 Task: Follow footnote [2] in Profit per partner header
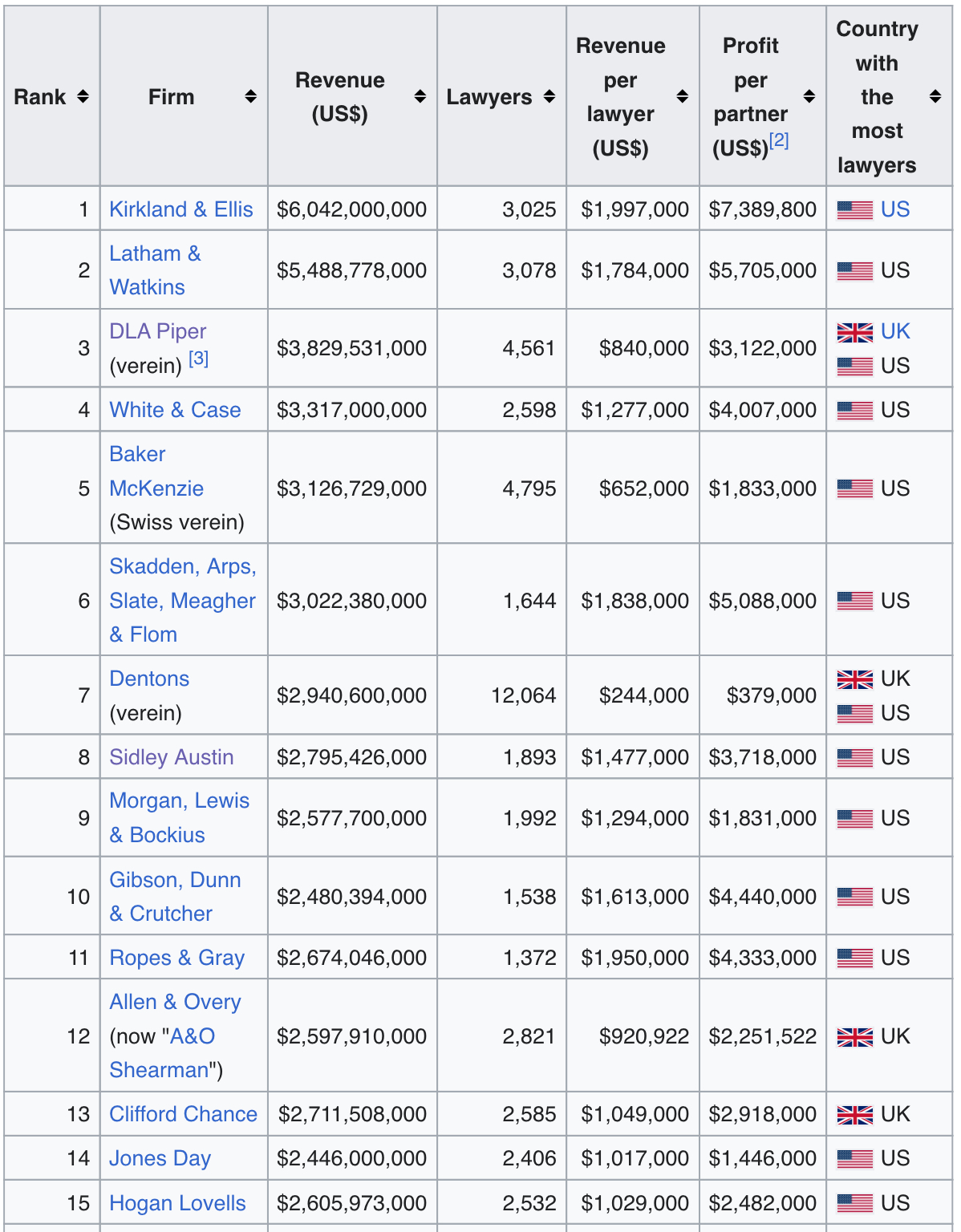[x=779, y=141]
